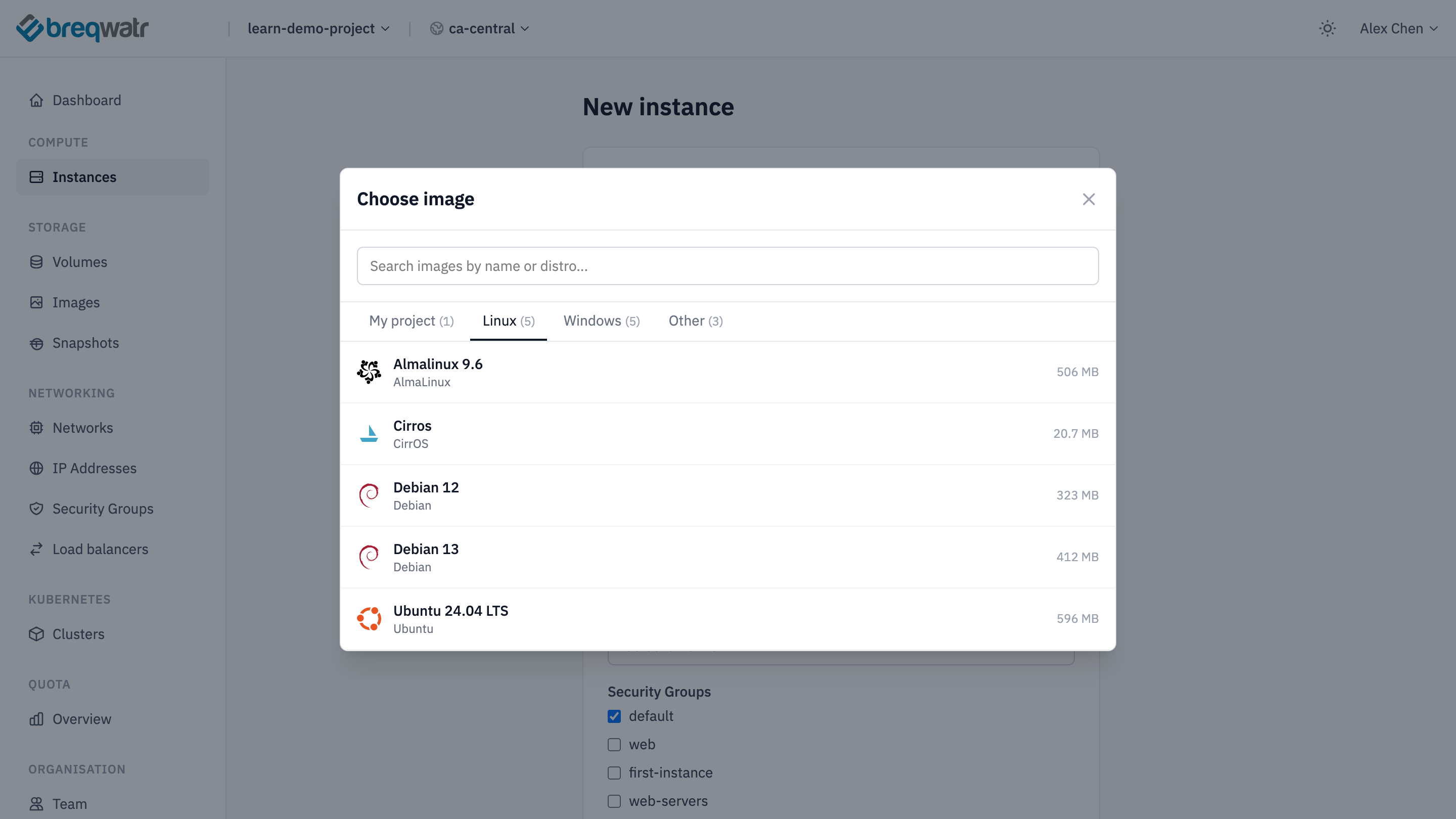Image resolution: width=1456 pixels, height=819 pixels.
Task: Open the learn-demo-project project dropdown
Action: coord(319,28)
